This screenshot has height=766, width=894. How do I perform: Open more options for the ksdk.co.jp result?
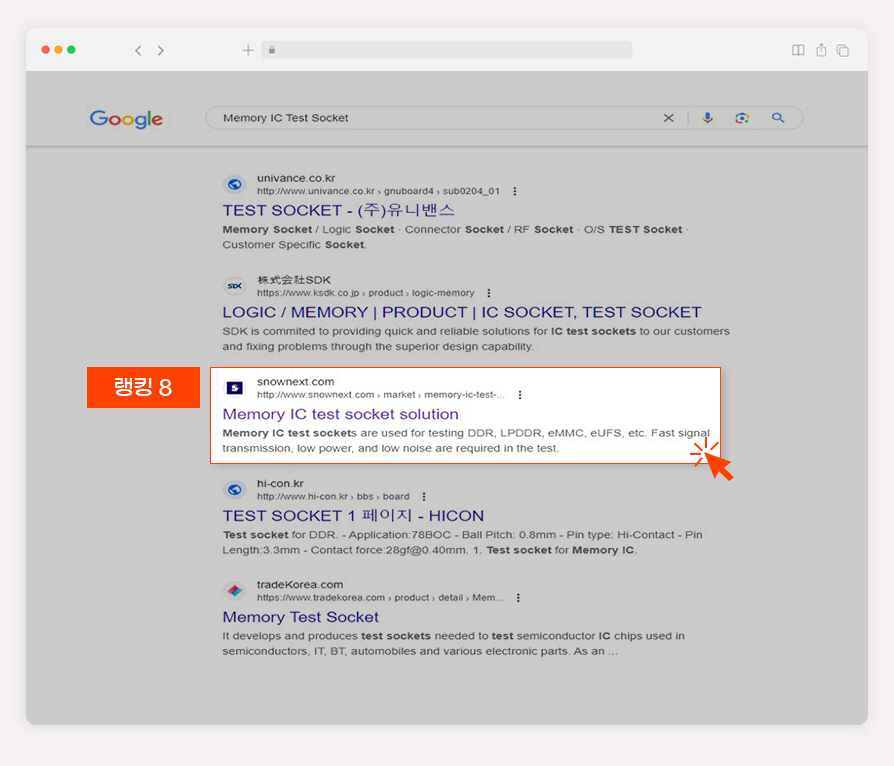click(489, 293)
